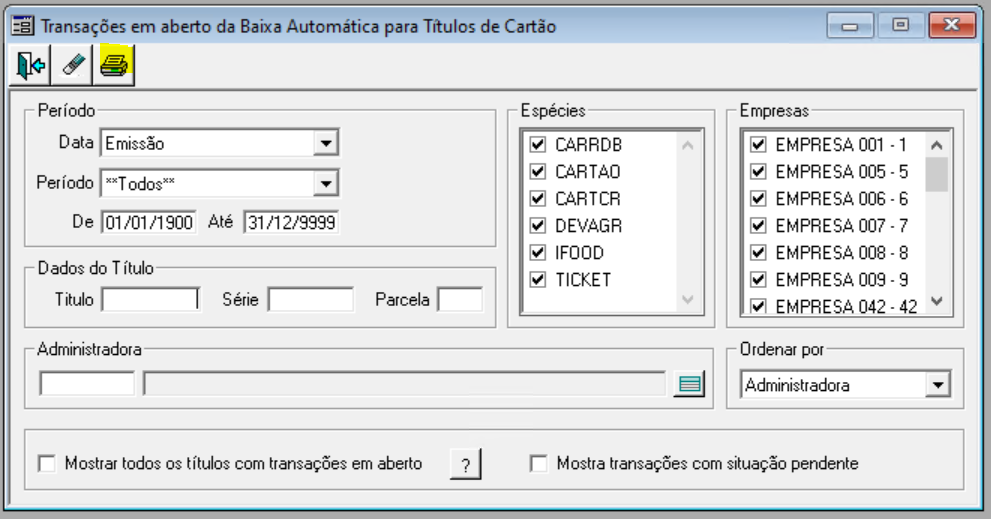The height and width of the screenshot is (519, 991).
Task: Uncheck the IFOOD species checkbox
Action: click(x=538, y=253)
